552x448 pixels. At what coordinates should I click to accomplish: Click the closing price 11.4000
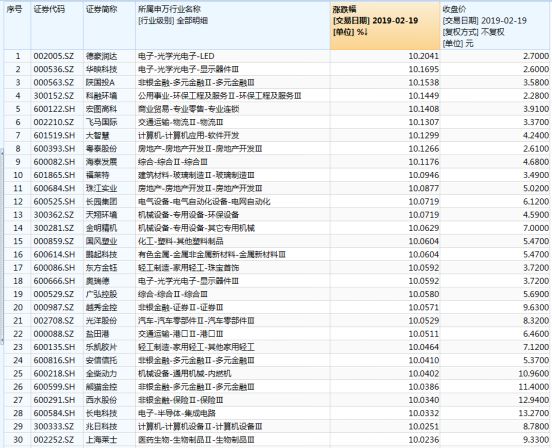(534, 387)
